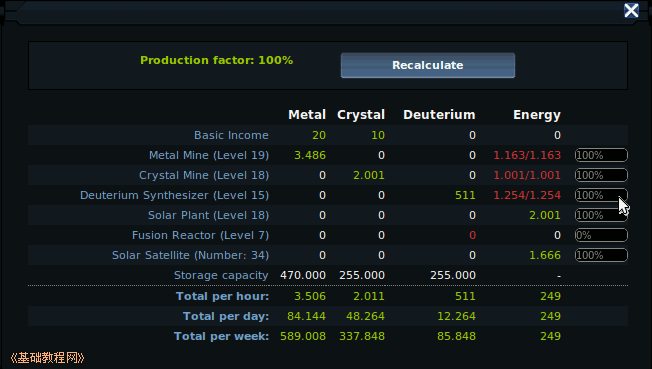The height and width of the screenshot is (369, 652).
Task: Select Crystal Mine energy value 1.001/1.001
Action: [x=527, y=175]
